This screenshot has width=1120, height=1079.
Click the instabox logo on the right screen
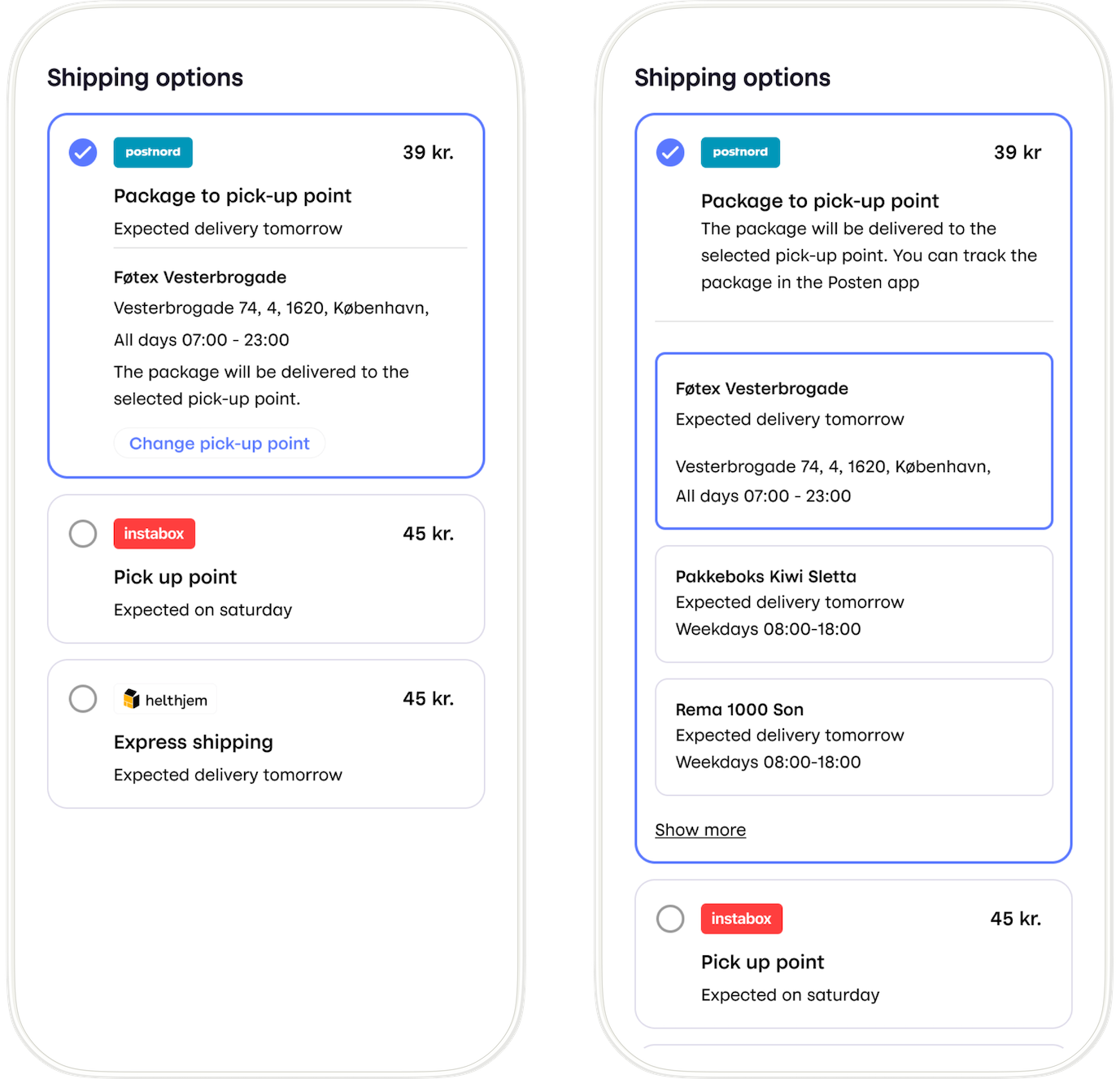tap(741, 919)
